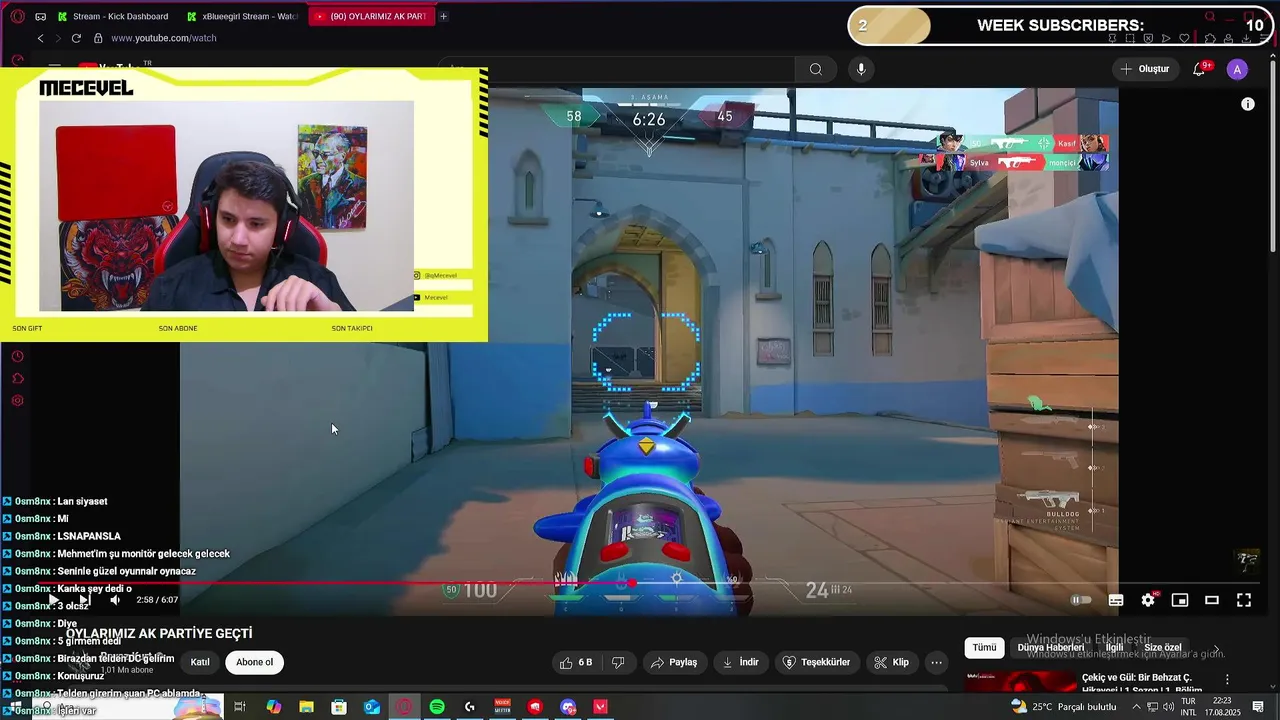Open the weather widget 25°C Parçalı bulutlu
Image resolution: width=1280 pixels, height=720 pixels.
point(1064,707)
